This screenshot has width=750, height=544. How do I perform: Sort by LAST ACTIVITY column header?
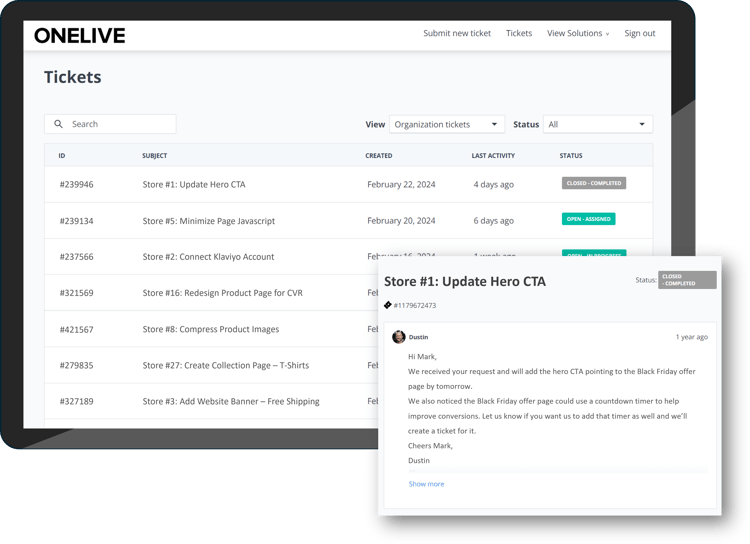tap(493, 155)
